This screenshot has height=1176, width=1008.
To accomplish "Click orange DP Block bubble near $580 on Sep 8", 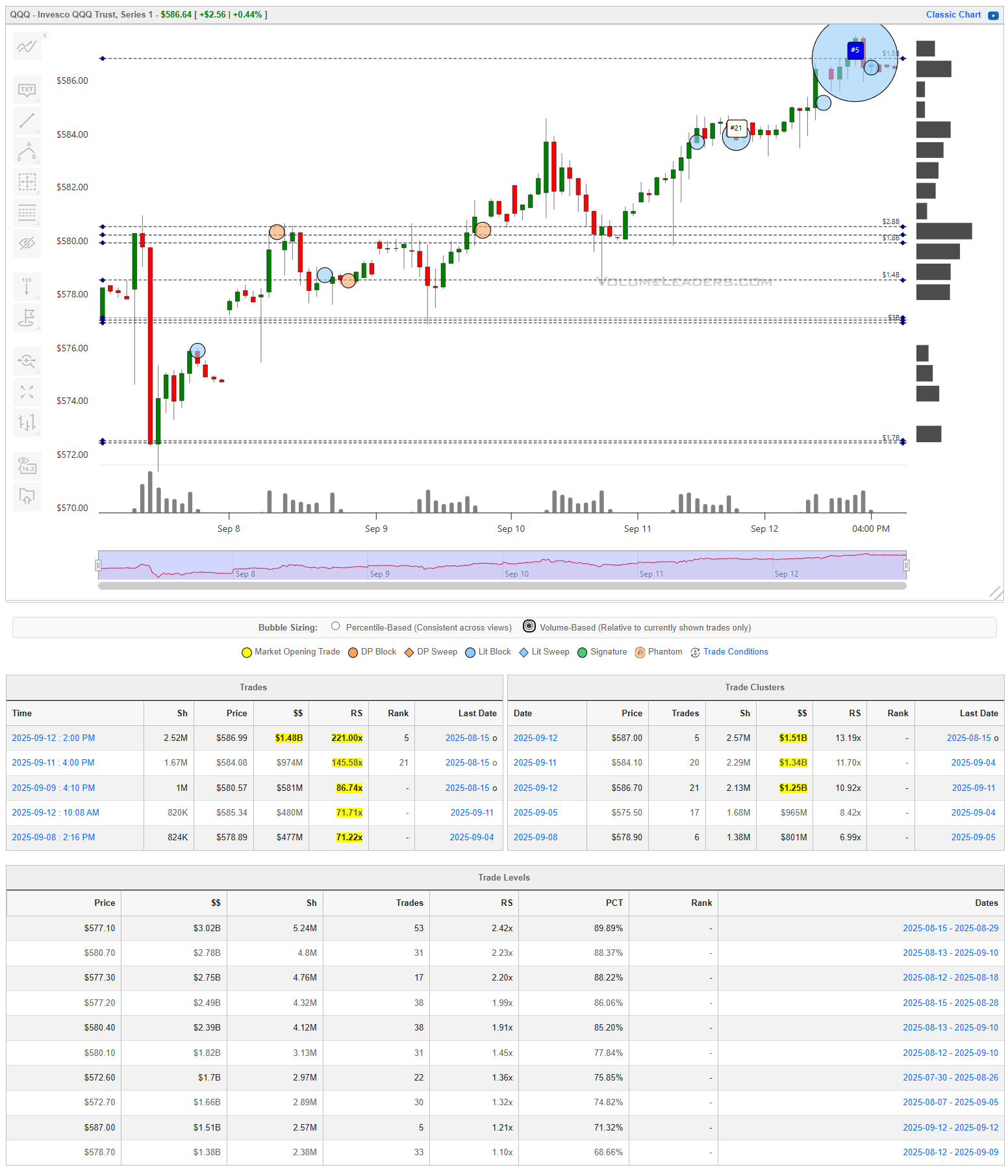I will coord(277,232).
